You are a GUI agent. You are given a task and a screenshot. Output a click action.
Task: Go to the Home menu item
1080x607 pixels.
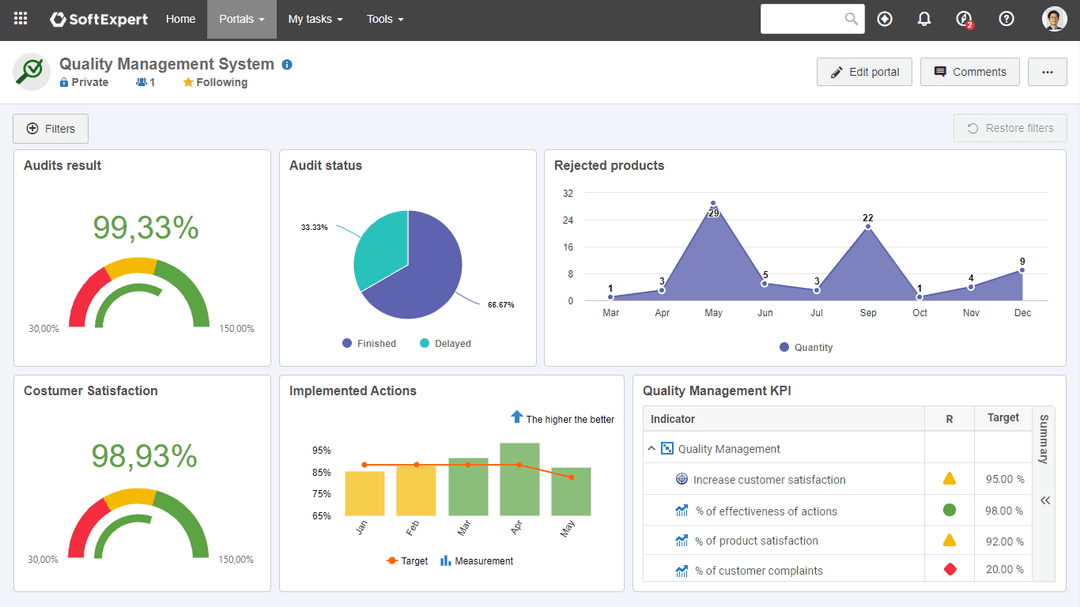pos(180,19)
